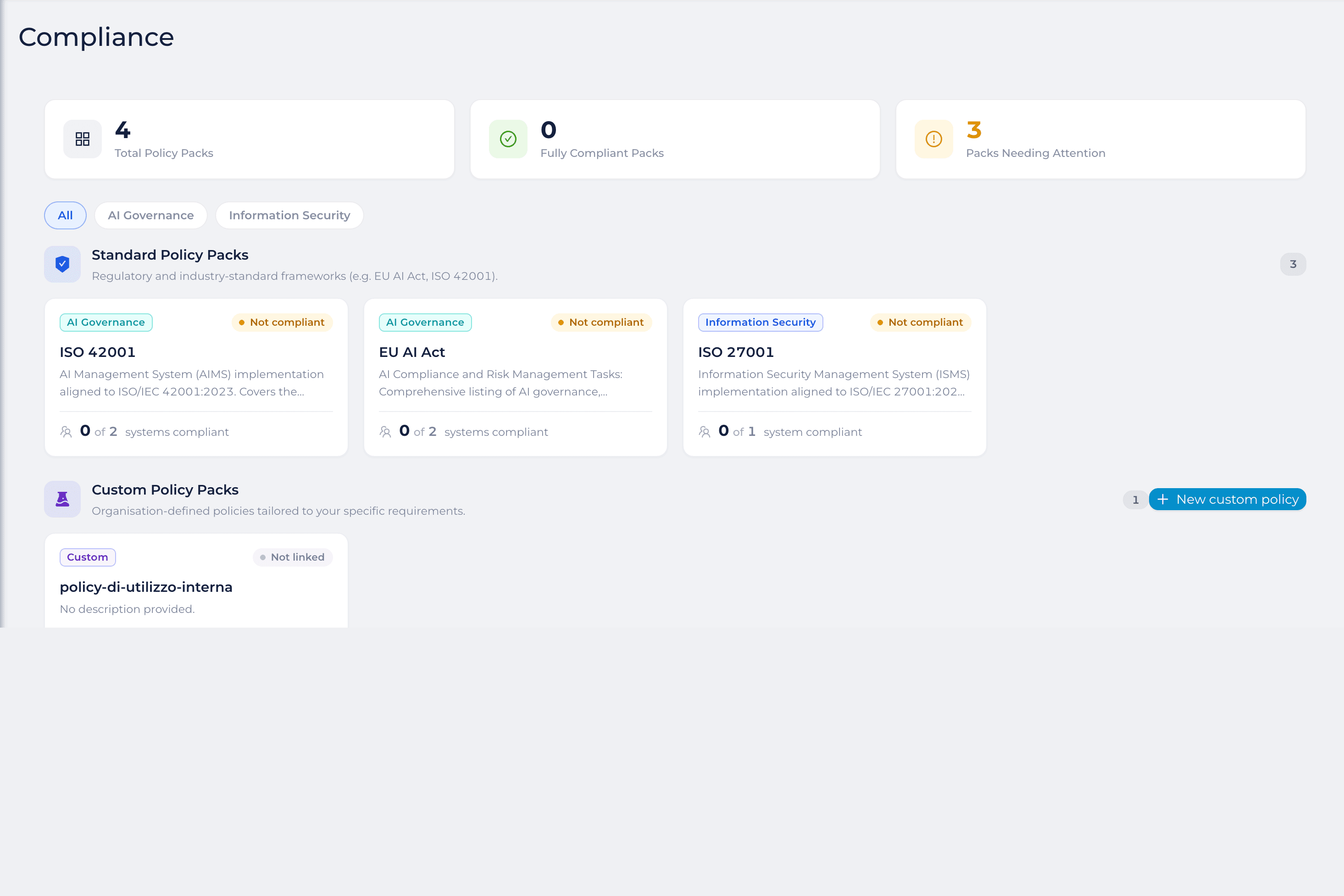Click the Packs Needing Attention stat card
The width and height of the screenshot is (1344, 896).
1101,139
